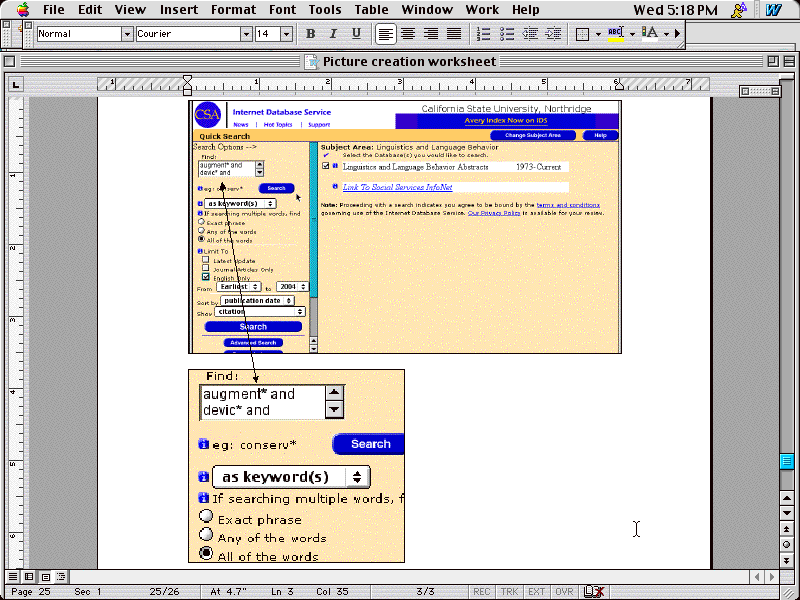Click the blue Search button in the enlarged lower picture
The height and width of the screenshot is (600, 800).
point(368,444)
